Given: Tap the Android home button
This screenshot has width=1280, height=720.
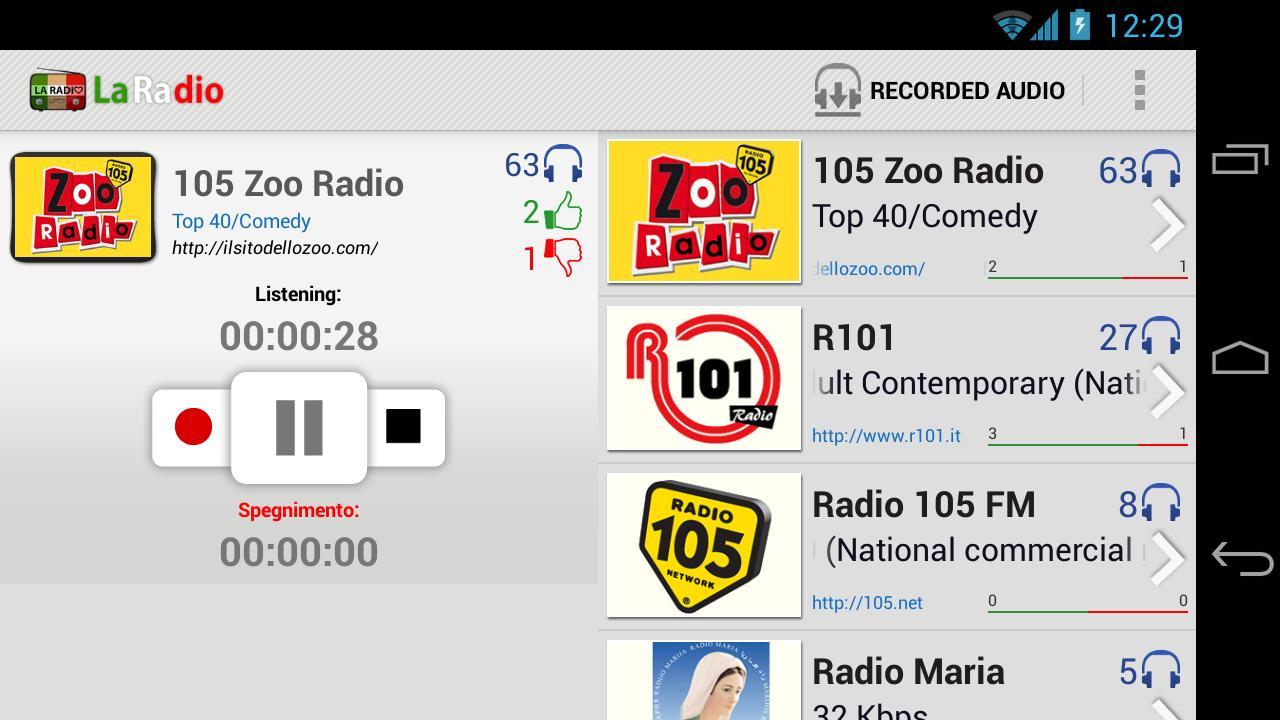Looking at the screenshot, I should click(x=1240, y=358).
